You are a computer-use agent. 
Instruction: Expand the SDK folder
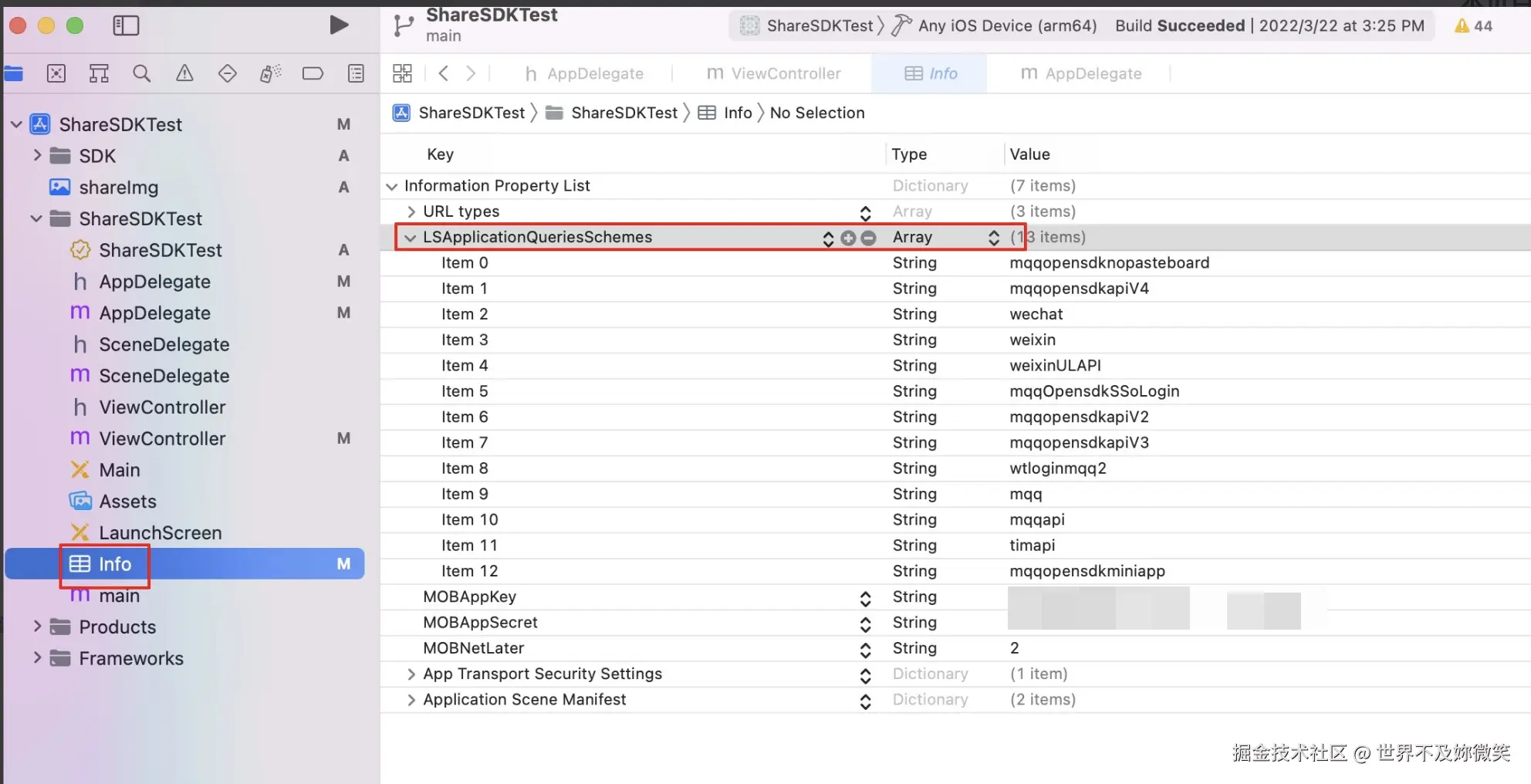pos(36,156)
